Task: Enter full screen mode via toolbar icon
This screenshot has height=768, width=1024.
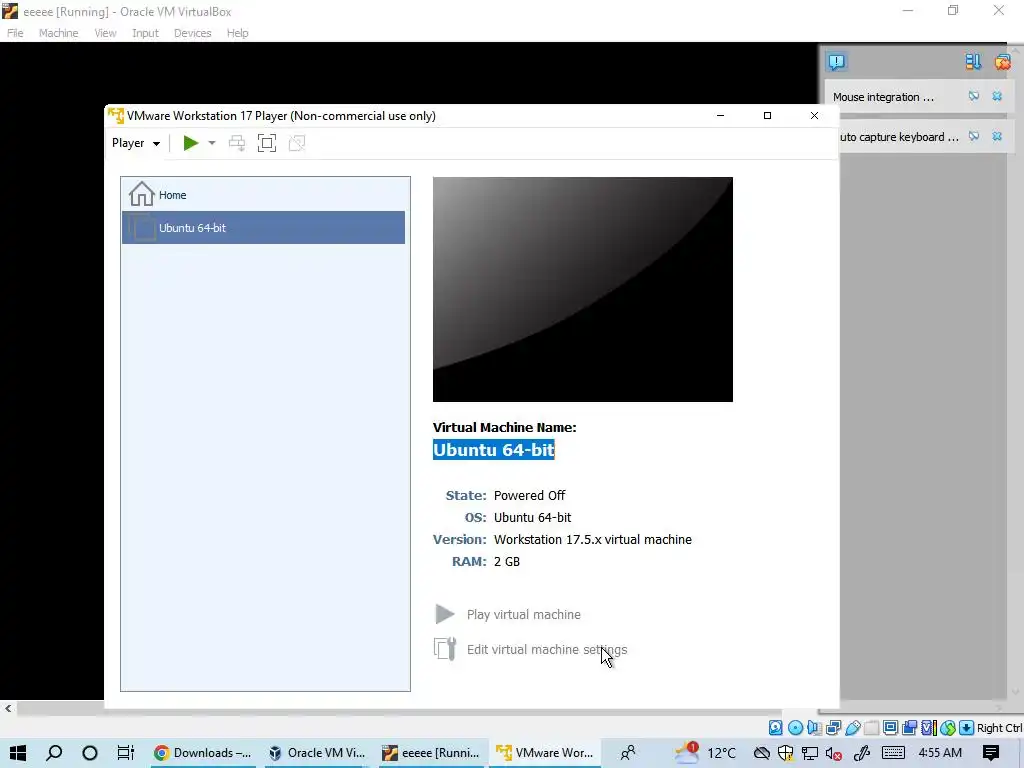Action: coord(266,143)
